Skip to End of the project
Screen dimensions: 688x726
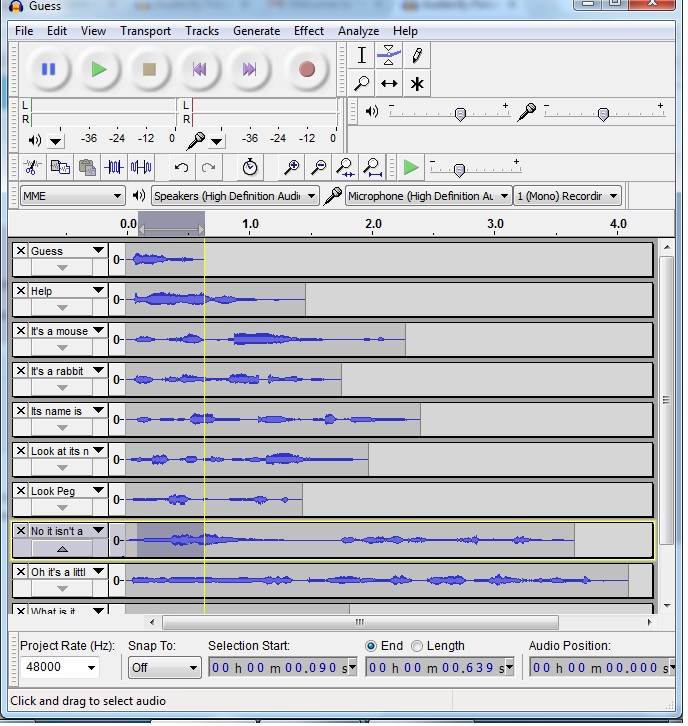(x=250, y=69)
